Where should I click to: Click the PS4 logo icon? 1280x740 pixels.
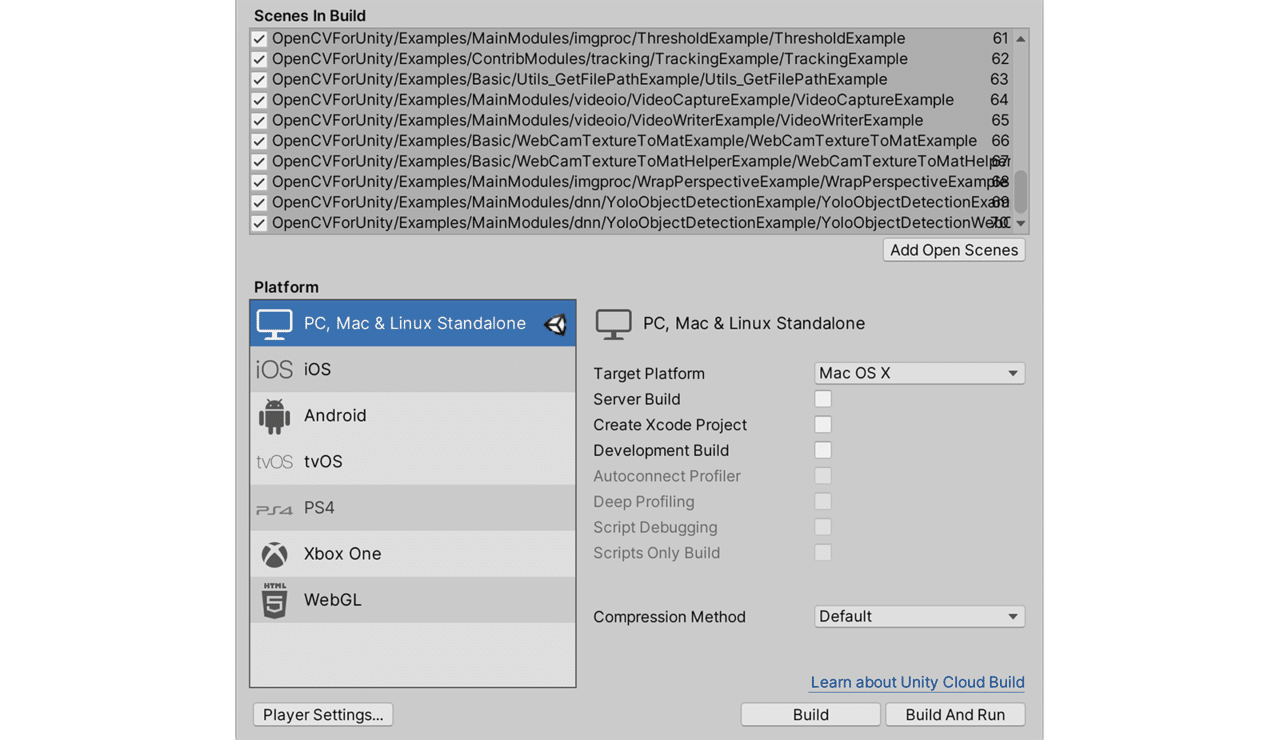point(274,509)
